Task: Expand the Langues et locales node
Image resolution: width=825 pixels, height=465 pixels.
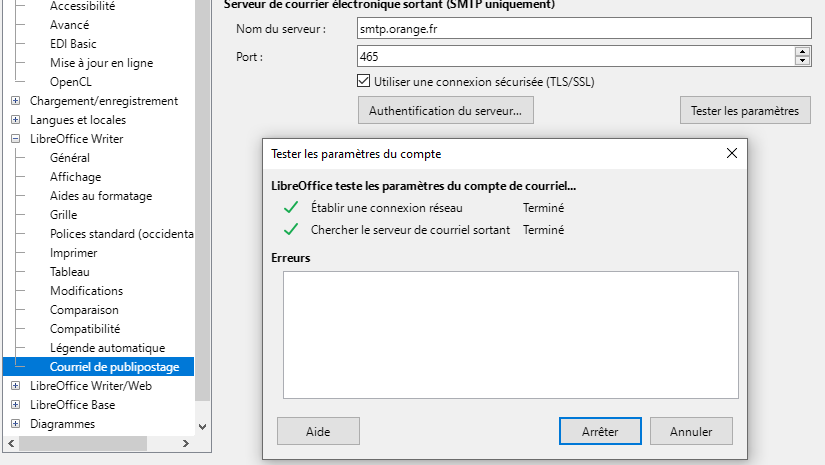Action: (x=15, y=120)
